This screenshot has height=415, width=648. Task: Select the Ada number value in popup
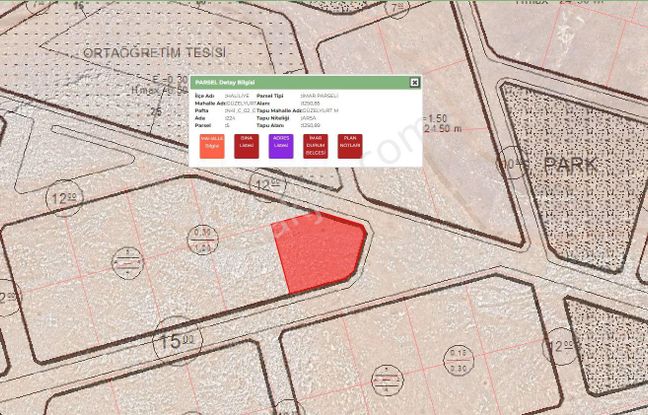point(230,117)
